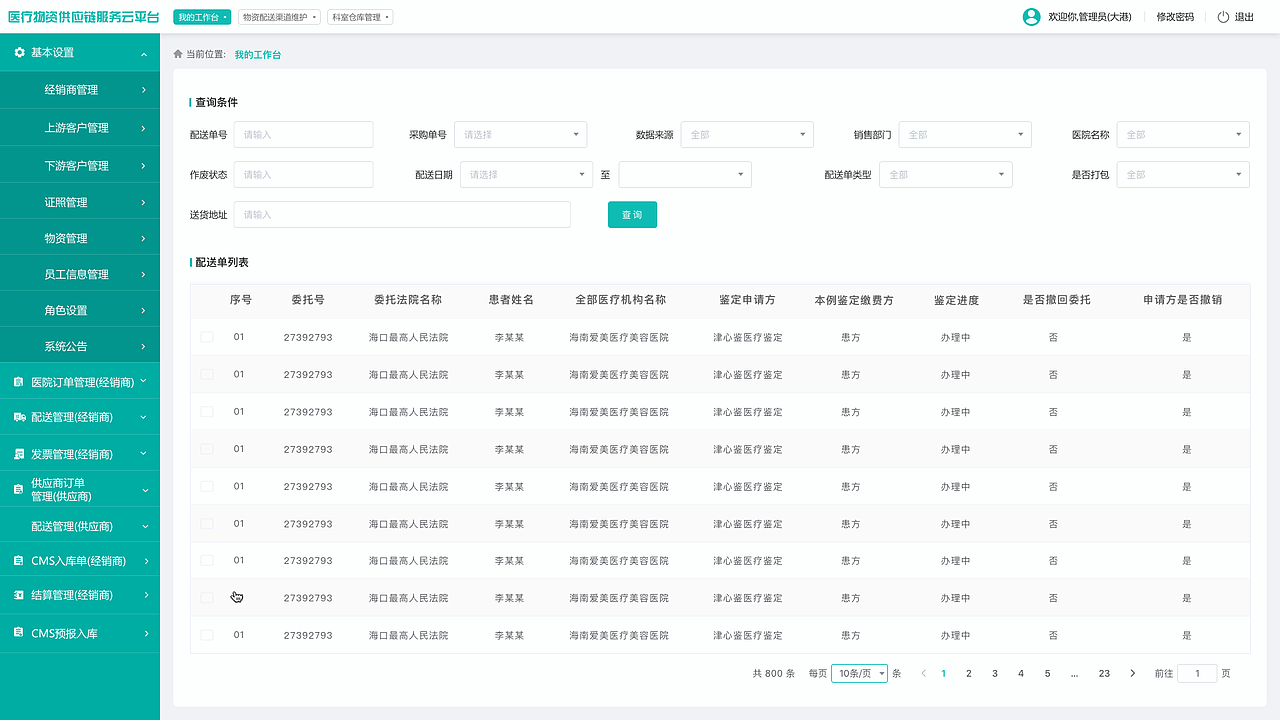Image resolution: width=1280 pixels, height=720 pixels.
Task: Click the home icon in the breadcrumb
Action: (x=178, y=54)
